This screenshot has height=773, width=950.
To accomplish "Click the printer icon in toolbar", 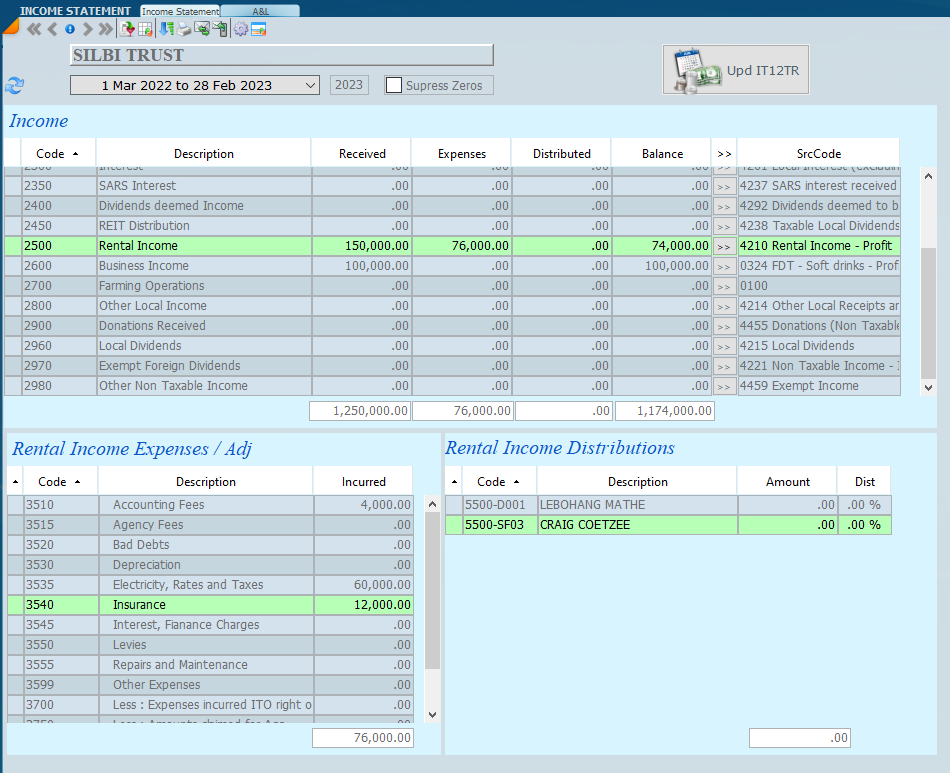I will coord(184,29).
